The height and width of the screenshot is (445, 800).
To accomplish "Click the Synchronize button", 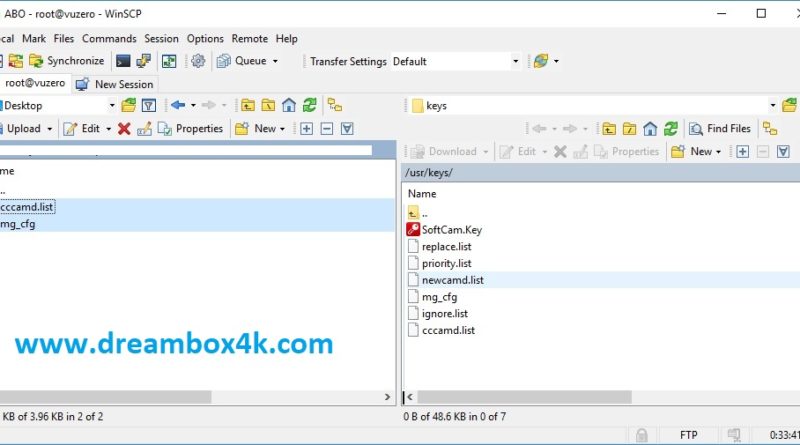I will pyautogui.click(x=67, y=61).
